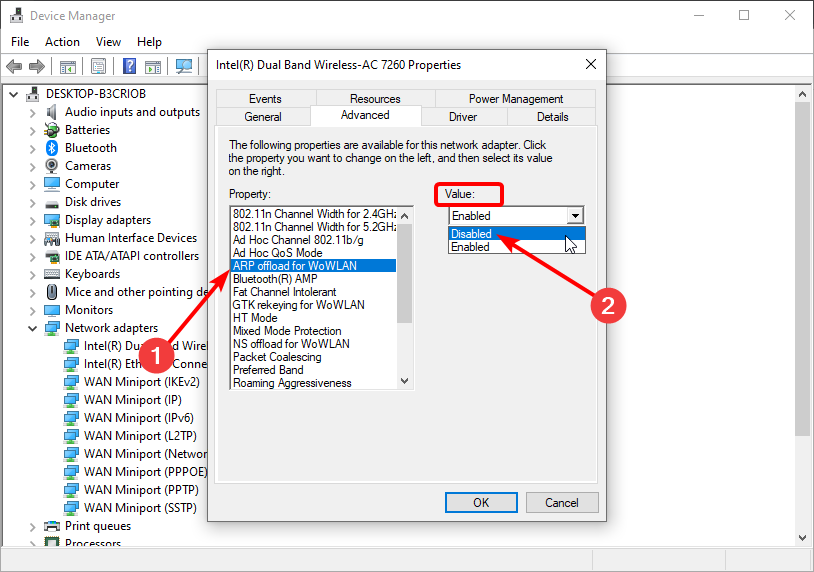Viewport: 814px width, 572px height.
Task: Click the Action pane toolbar icon
Action: tap(153, 66)
